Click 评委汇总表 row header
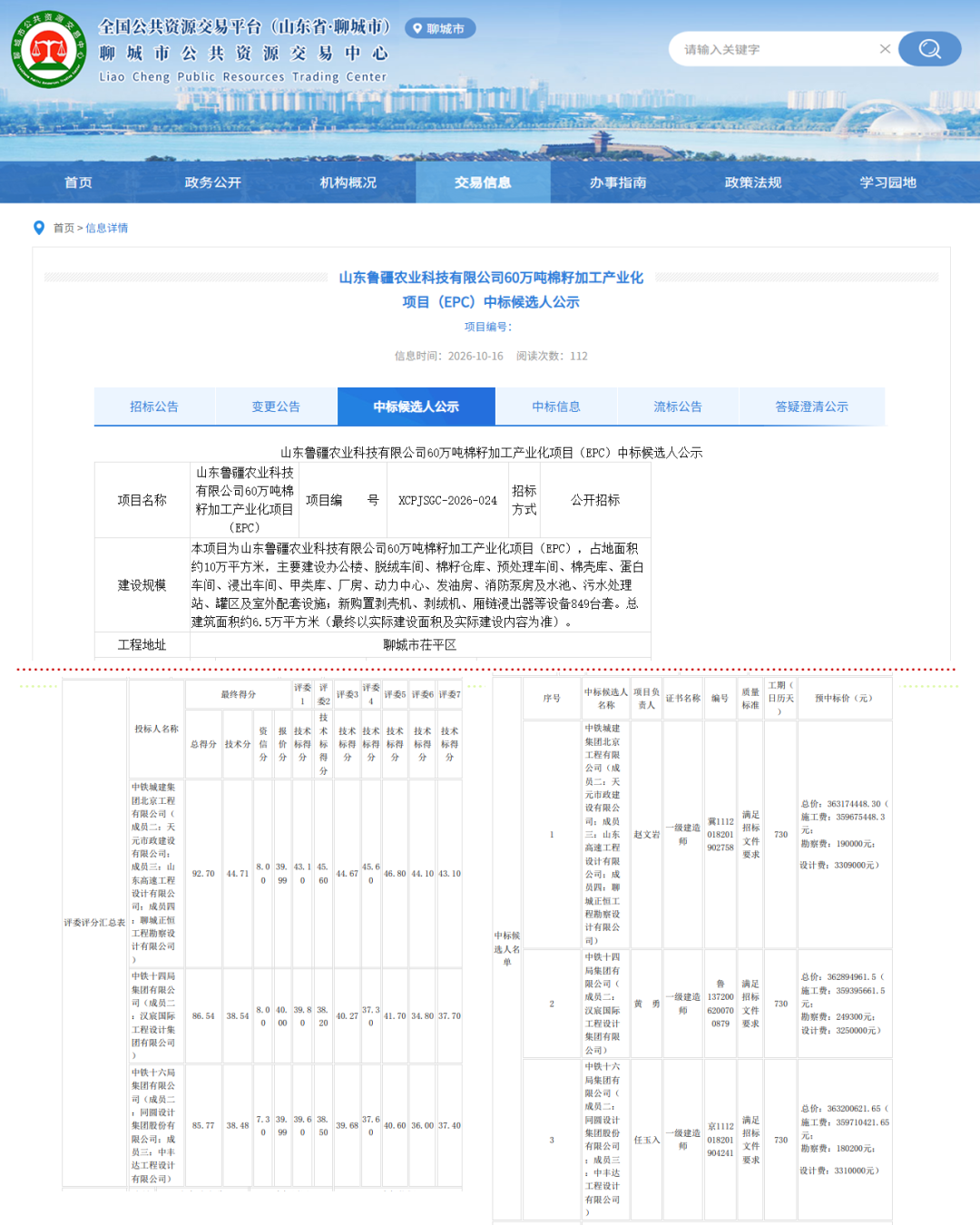The width and height of the screenshot is (980, 1225). coord(94,923)
